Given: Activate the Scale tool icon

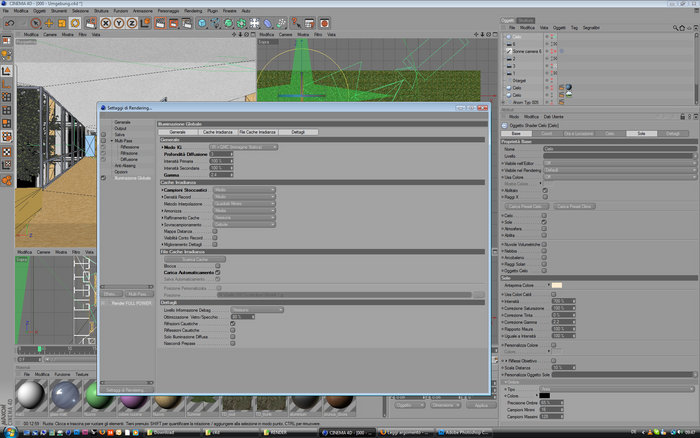Looking at the screenshot, I should [x=62, y=23].
